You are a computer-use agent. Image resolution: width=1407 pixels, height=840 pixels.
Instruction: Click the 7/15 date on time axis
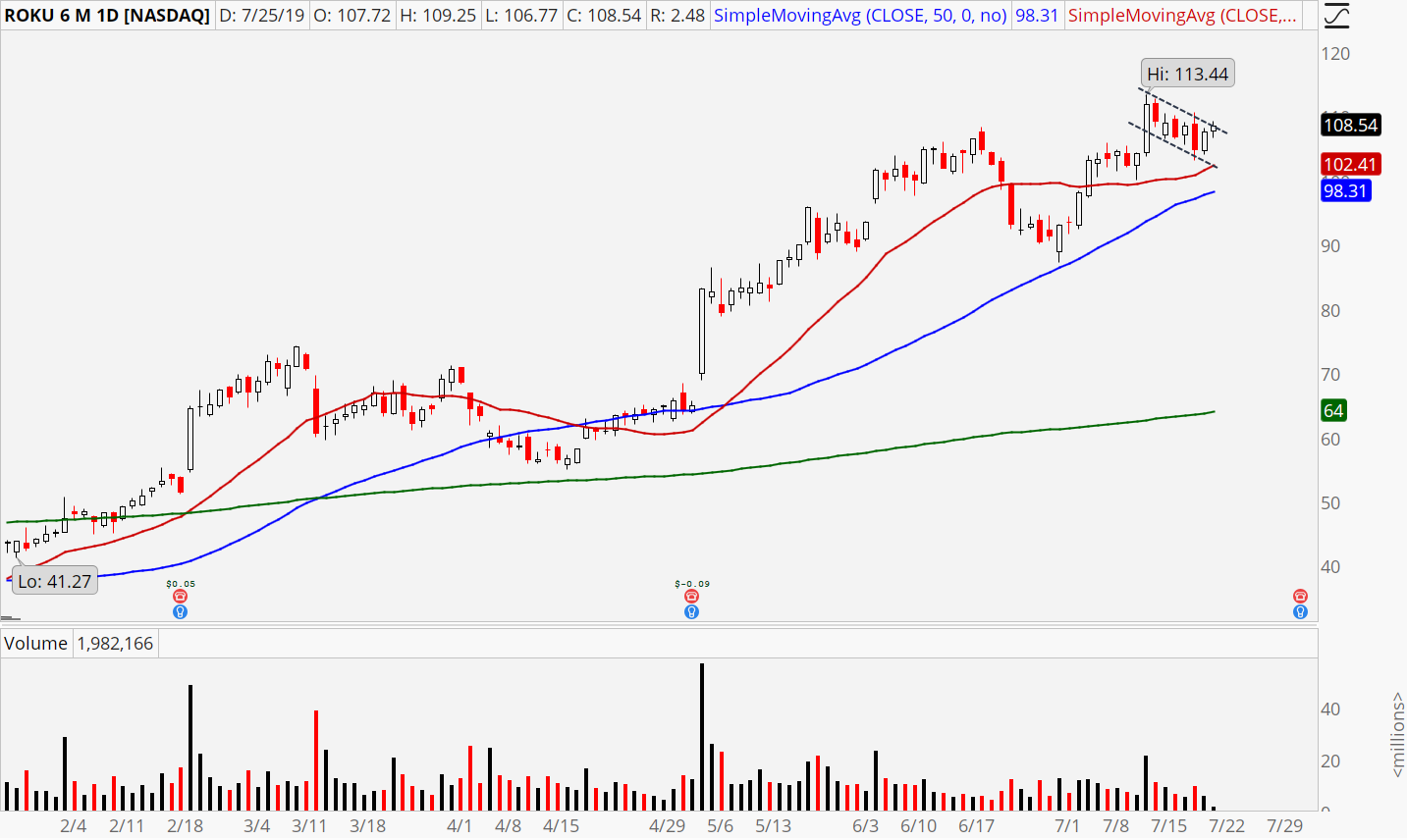pos(1169,826)
